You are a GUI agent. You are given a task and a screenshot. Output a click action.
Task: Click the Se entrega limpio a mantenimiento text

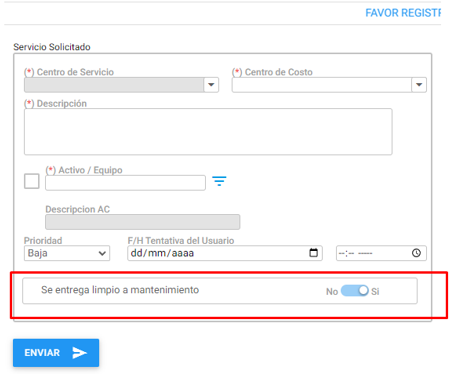pyautogui.click(x=120, y=290)
